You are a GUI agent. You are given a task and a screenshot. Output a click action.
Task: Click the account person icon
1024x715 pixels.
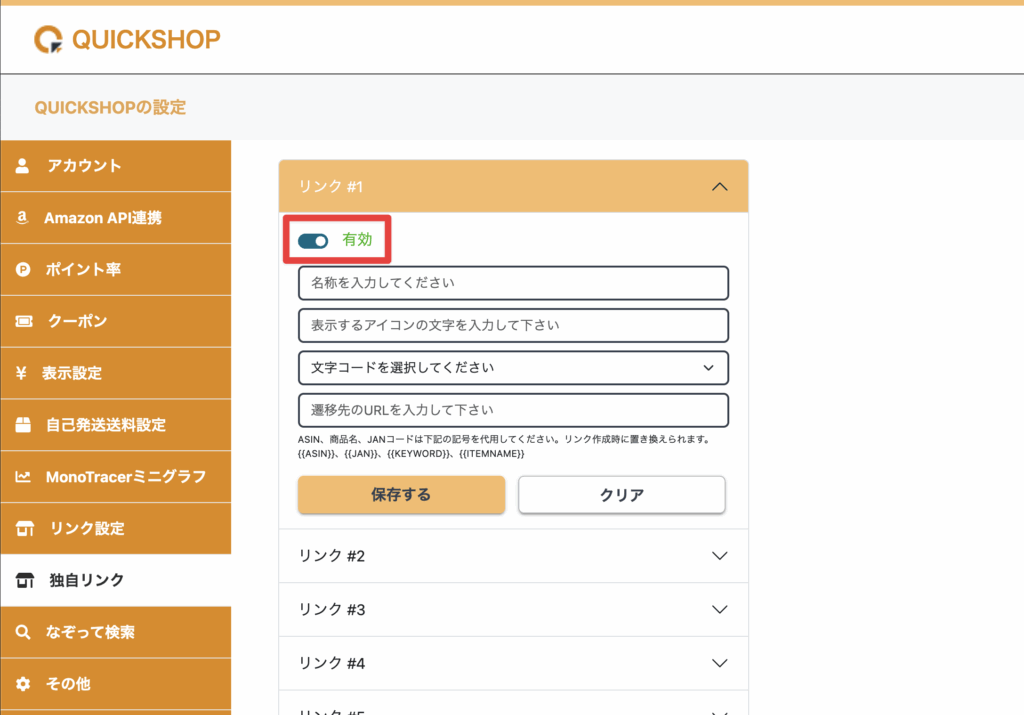click(x=22, y=166)
